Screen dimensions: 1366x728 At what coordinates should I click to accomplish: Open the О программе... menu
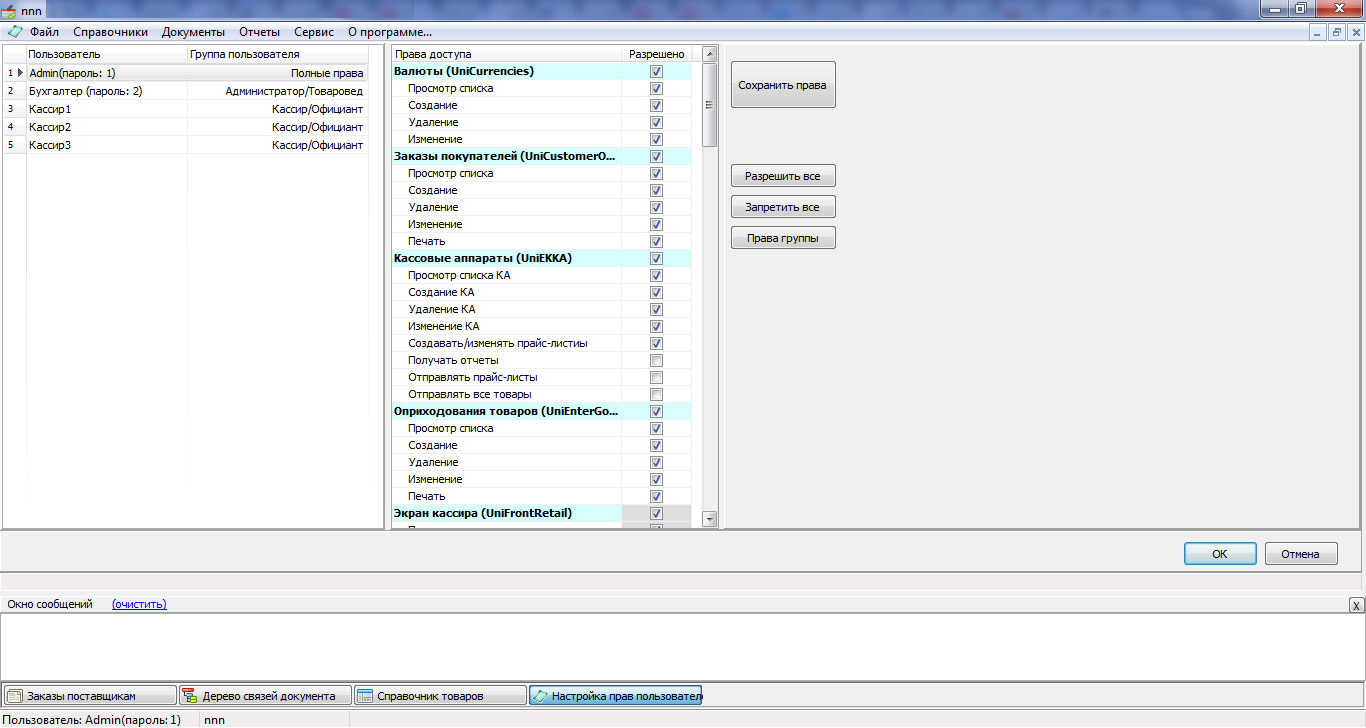tap(390, 32)
